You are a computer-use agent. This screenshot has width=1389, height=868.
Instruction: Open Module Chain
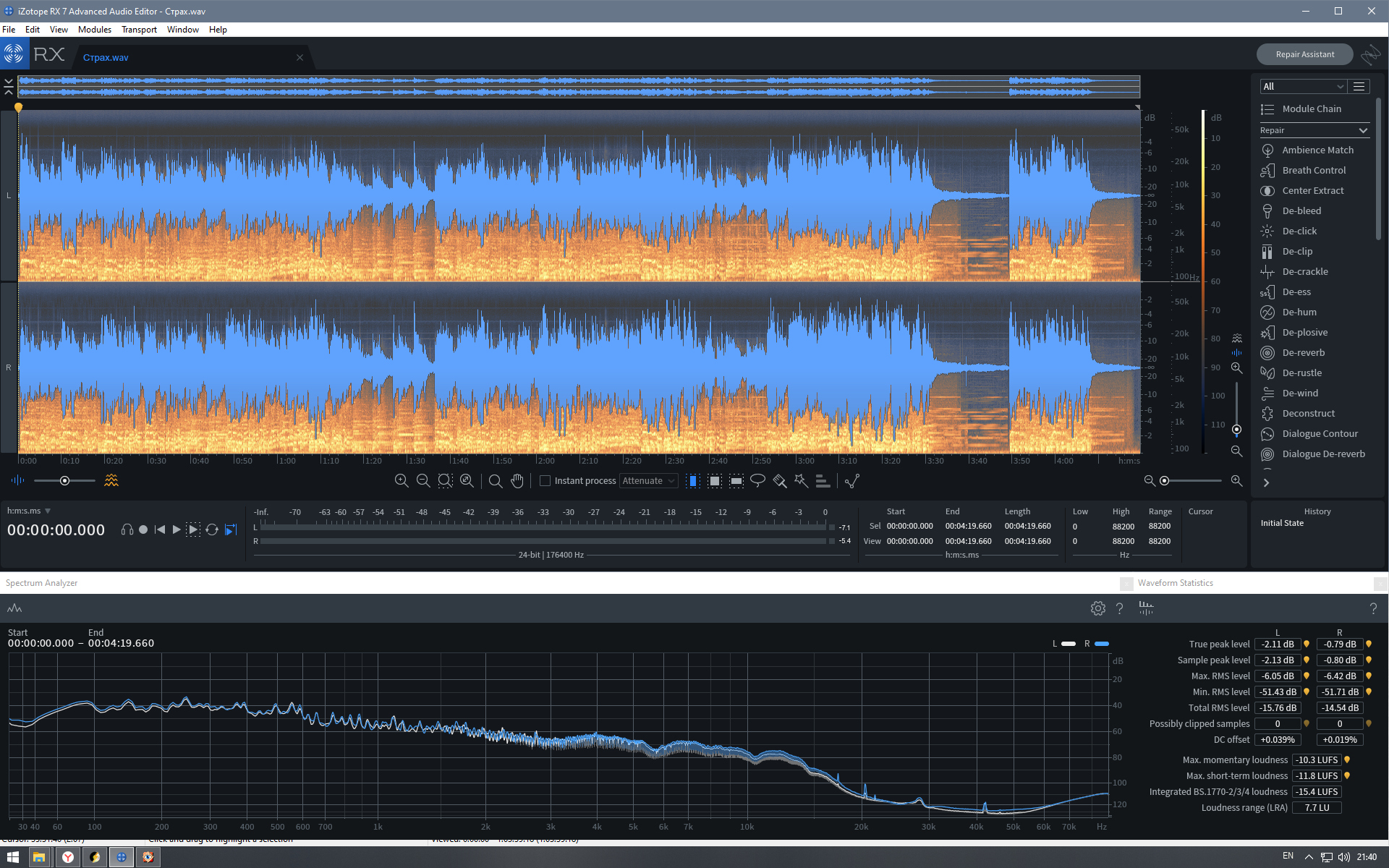[x=1311, y=109]
